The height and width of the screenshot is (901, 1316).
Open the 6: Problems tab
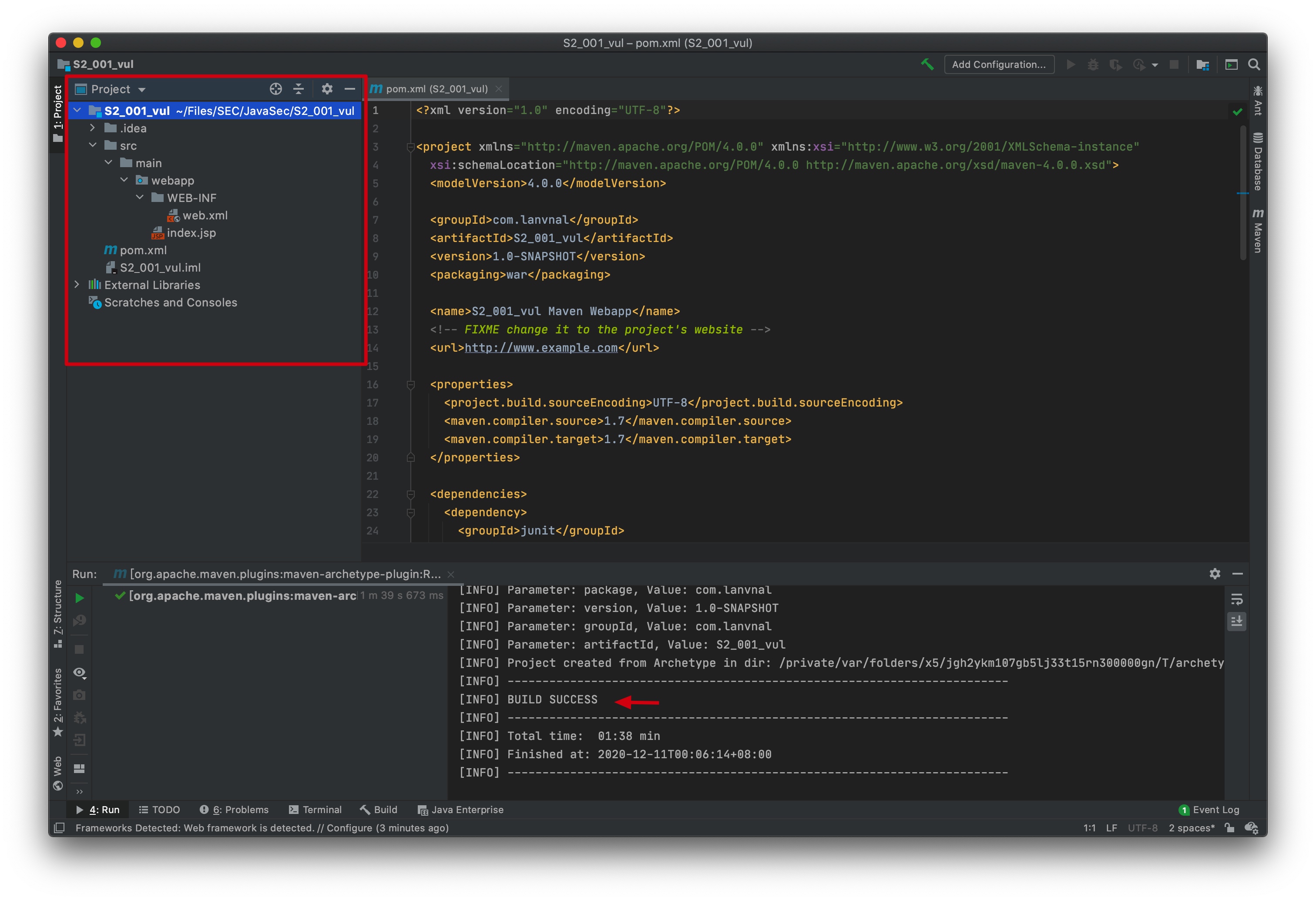click(234, 810)
